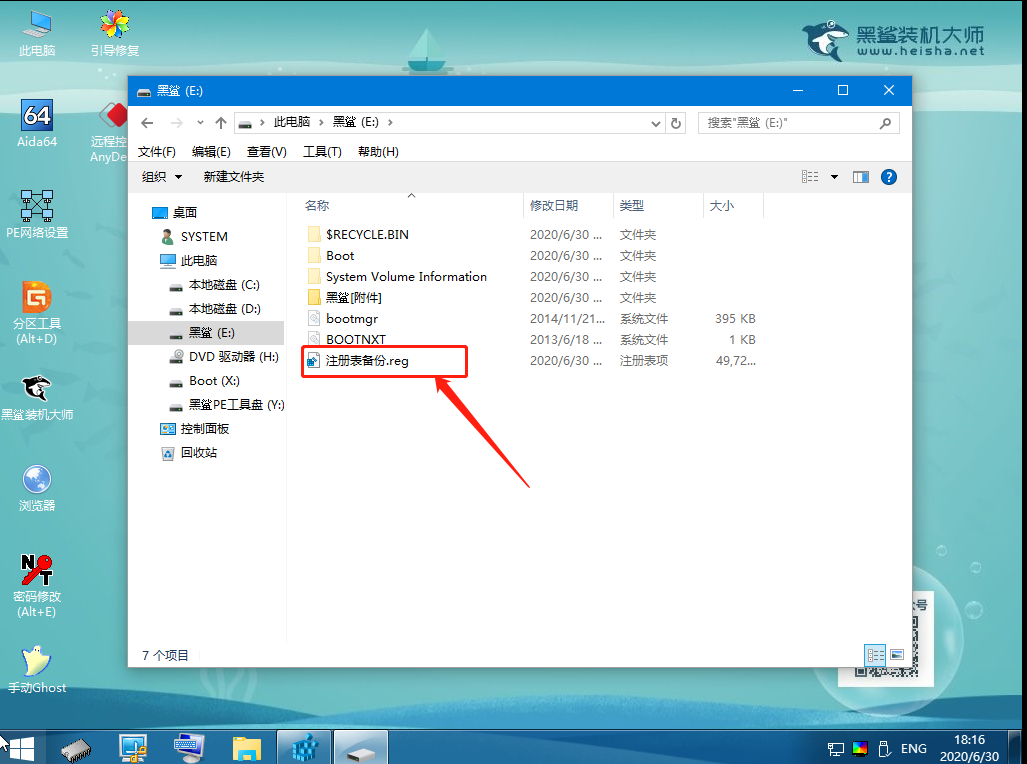
Task: Open the PE网络设置 desktop icon
Action: pyautogui.click(x=37, y=214)
